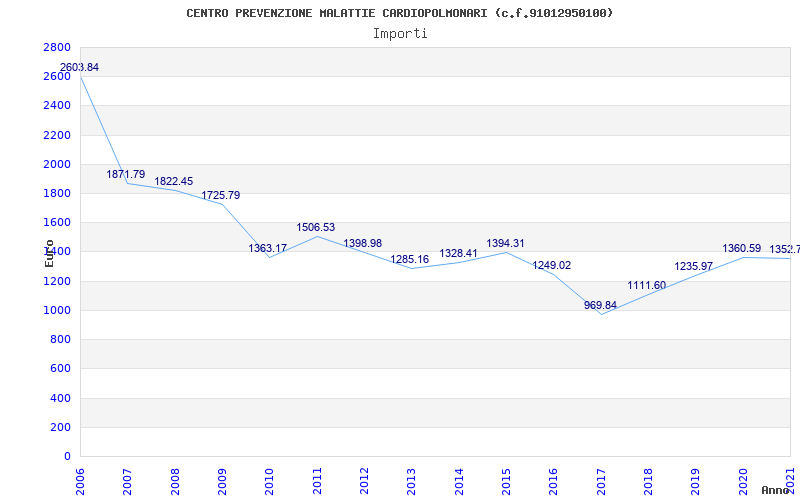Select the 1506.53 peak label for 2011
Viewport: 800px width, 500px height.
click(x=316, y=228)
